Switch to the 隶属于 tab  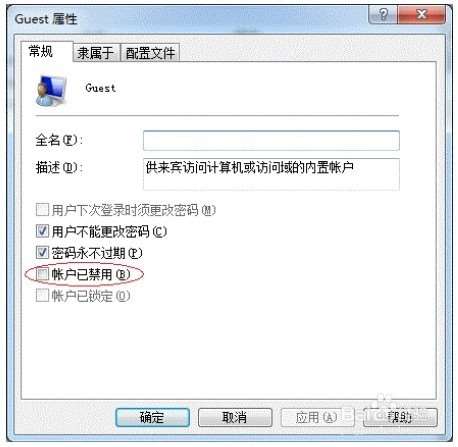[x=96, y=53]
